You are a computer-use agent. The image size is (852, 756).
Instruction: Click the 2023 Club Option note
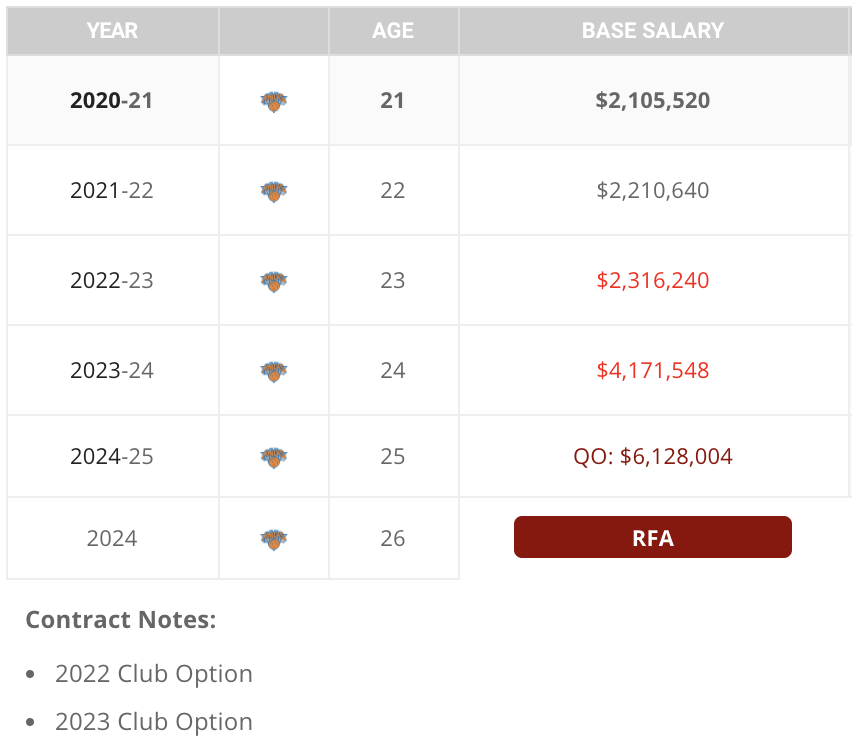pyautogui.click(x=154, y=722)
